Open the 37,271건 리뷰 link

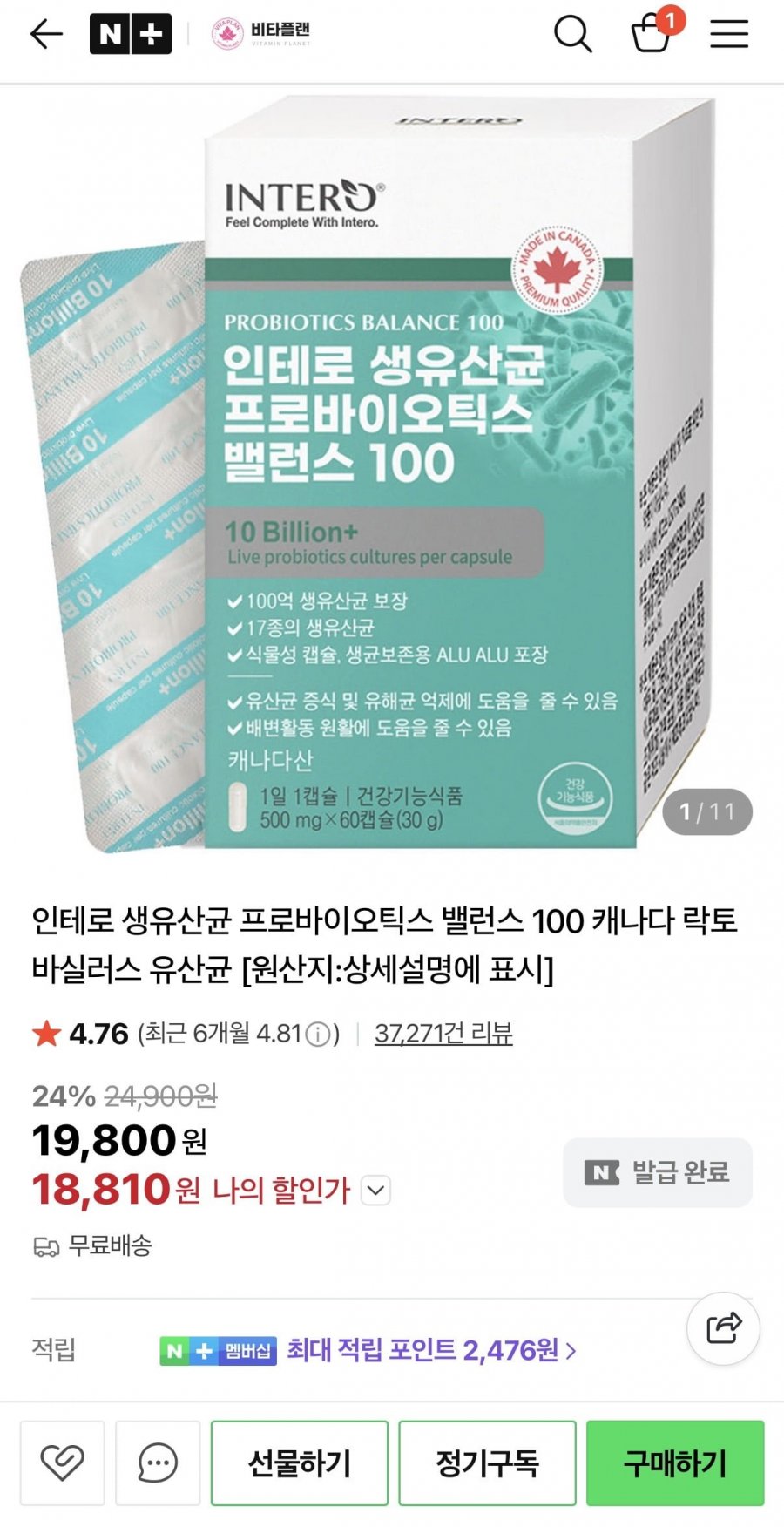point(443,1034)
